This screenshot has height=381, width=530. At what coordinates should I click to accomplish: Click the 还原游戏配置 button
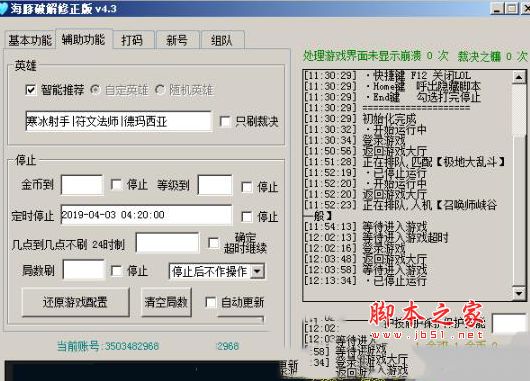(x=75, y=302)
